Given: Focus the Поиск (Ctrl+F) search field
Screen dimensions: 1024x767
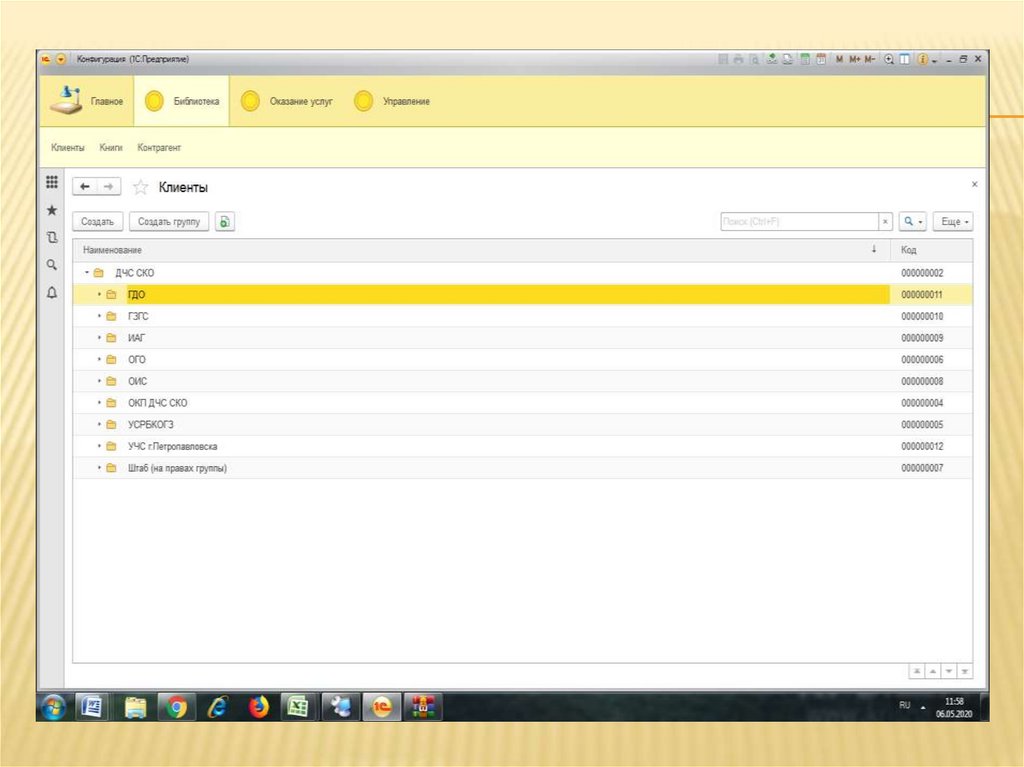Looking at the screenshot, I should [799, 221].
